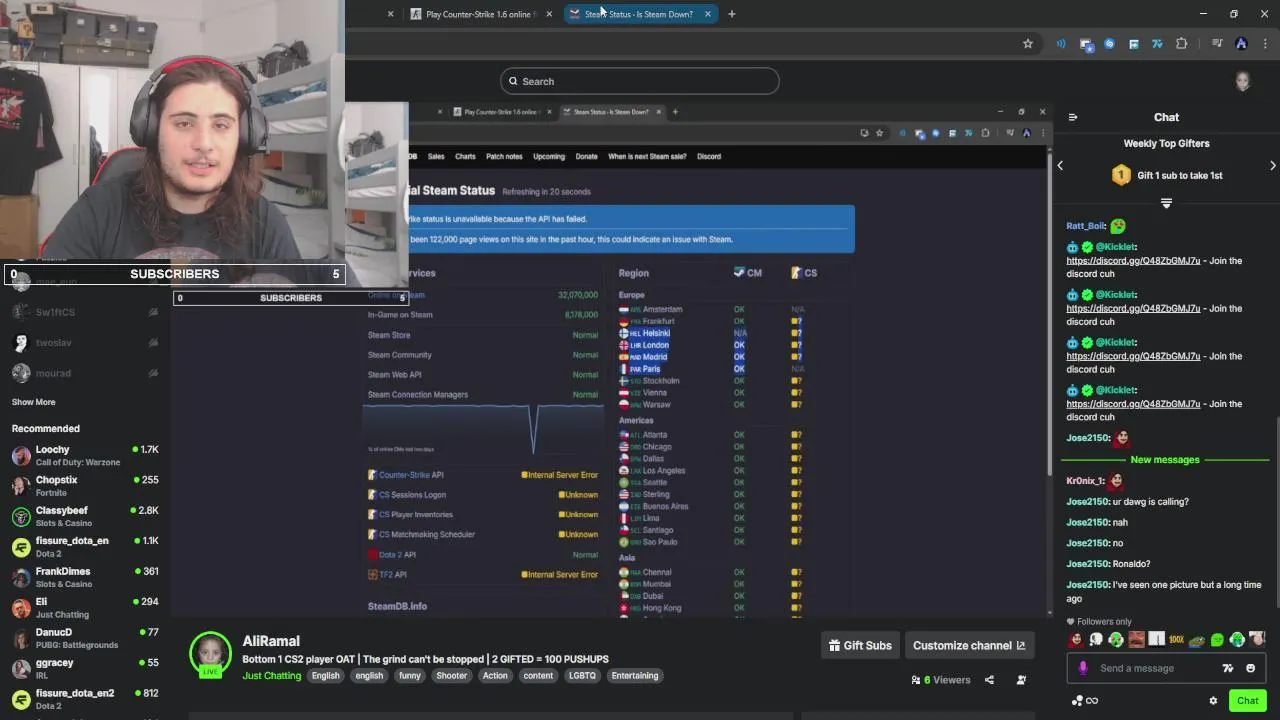
Task: Select the funny tag
Action: [x=410, y=676]
